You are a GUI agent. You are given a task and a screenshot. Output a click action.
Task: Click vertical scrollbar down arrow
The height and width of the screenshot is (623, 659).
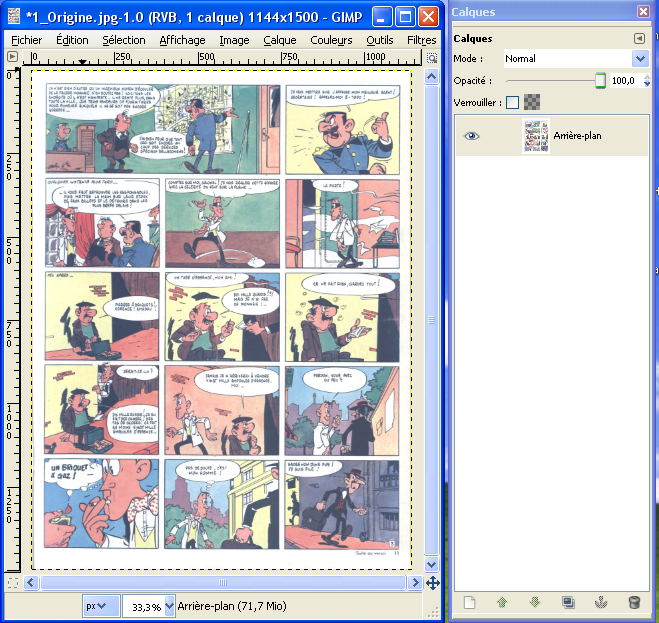432,564
